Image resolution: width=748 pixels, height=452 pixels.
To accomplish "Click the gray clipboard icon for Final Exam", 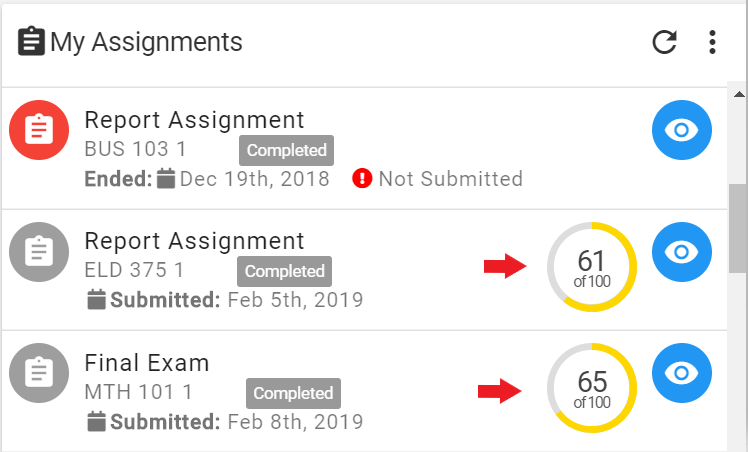I will coord(39,373).
